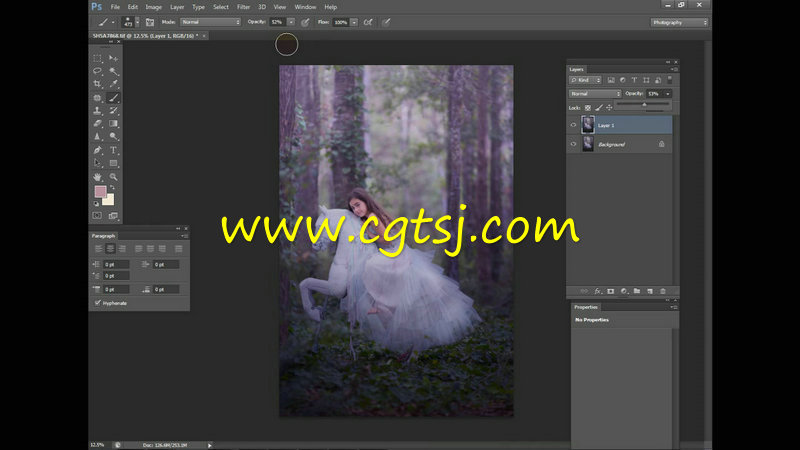Select the Blur tool
This screenshot has width=800, height=450.
click(97, 136)
